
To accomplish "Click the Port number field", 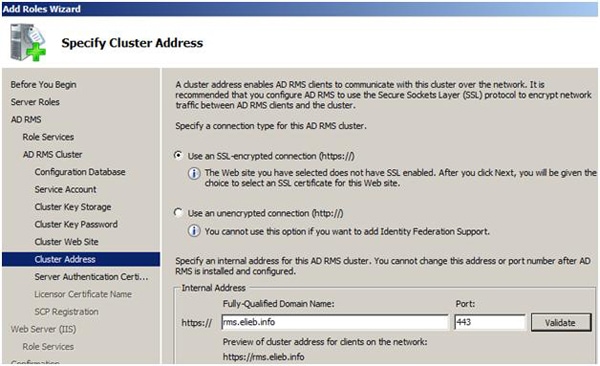I will [x=489, y=322].
